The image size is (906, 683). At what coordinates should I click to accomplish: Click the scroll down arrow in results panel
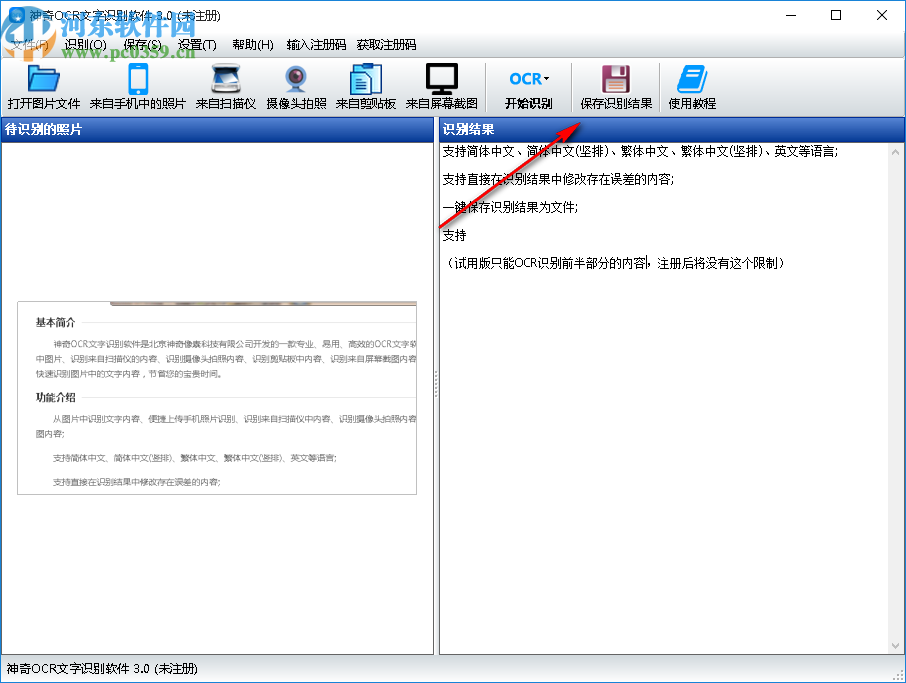pyautogui.click(x=895, y=645)
